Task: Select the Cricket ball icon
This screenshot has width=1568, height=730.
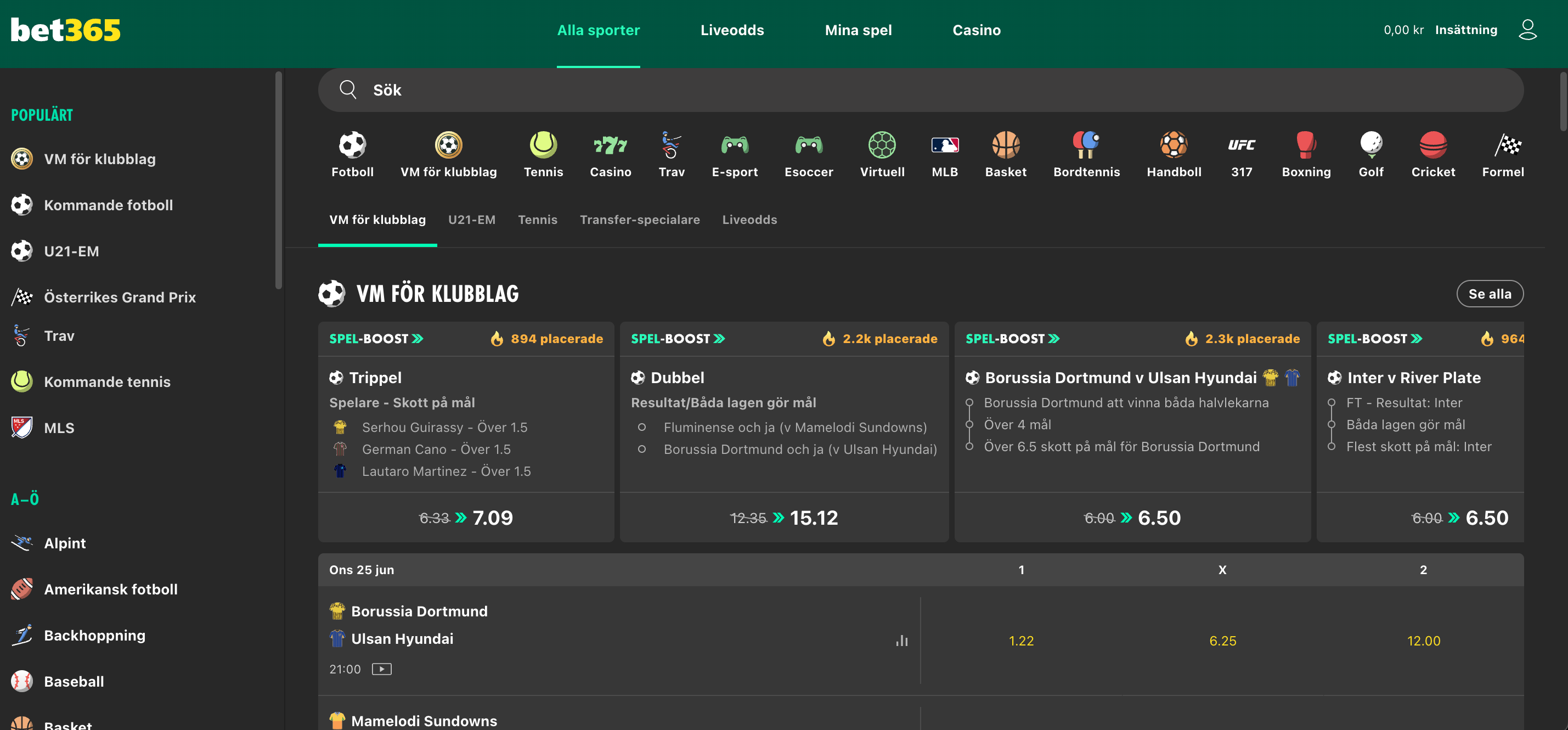Action: pyautogui.click(x=1433, y=145)
